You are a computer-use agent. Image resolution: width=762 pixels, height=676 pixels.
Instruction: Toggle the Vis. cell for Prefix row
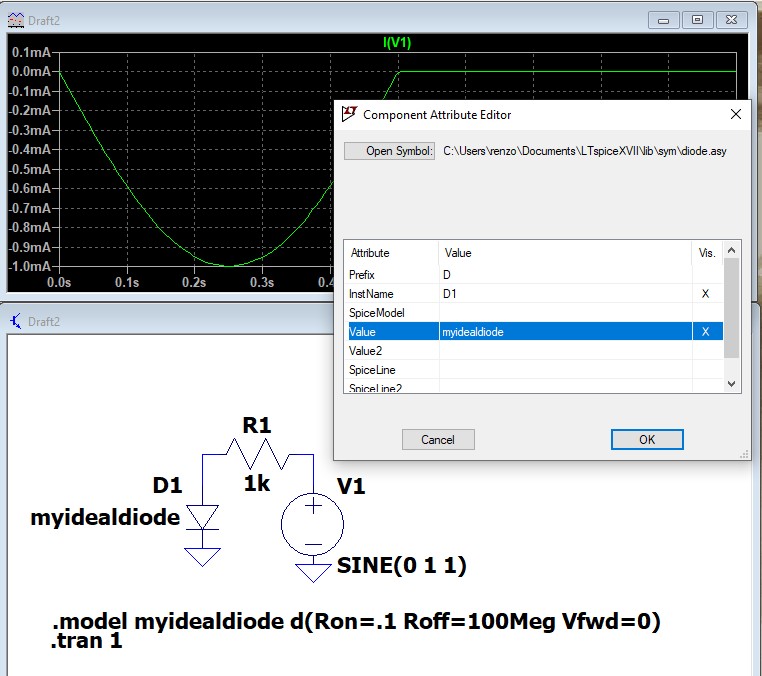[x=706, y=274]
